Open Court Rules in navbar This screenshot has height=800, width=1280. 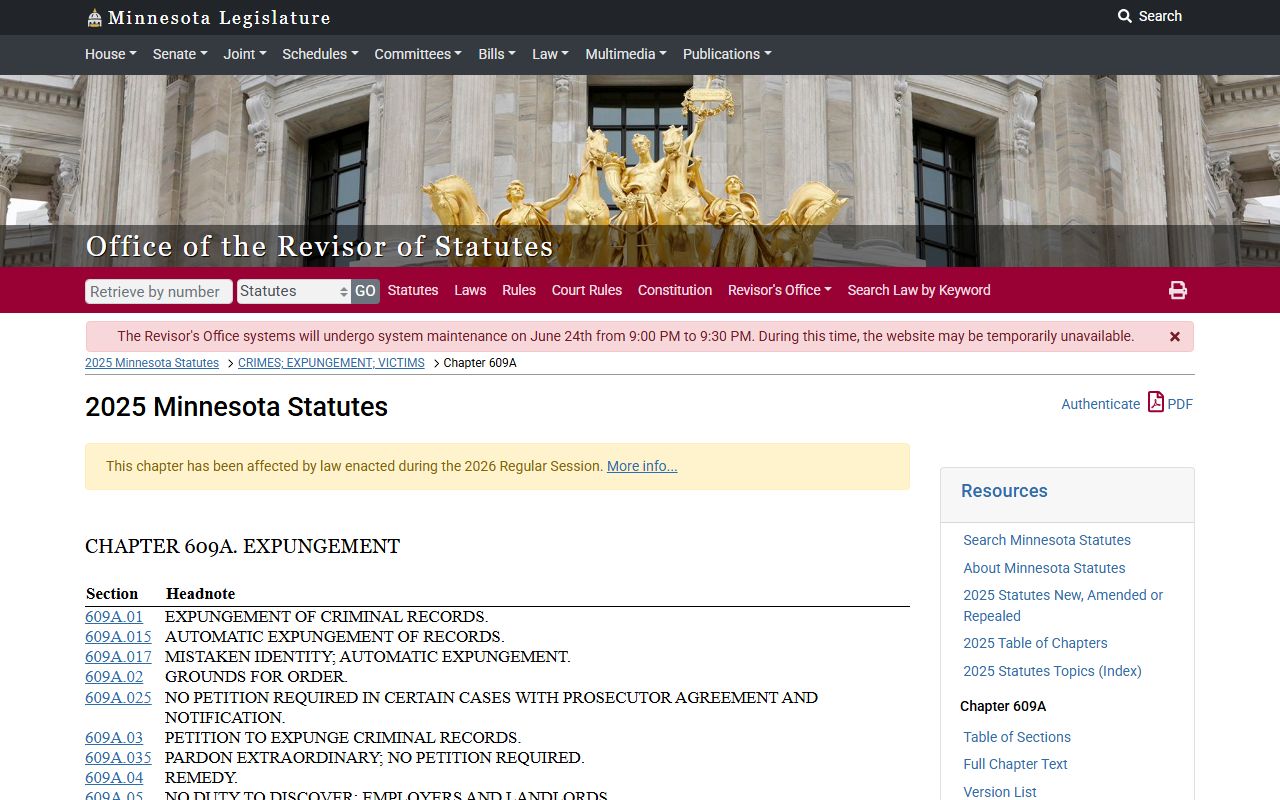click(587, 290)
